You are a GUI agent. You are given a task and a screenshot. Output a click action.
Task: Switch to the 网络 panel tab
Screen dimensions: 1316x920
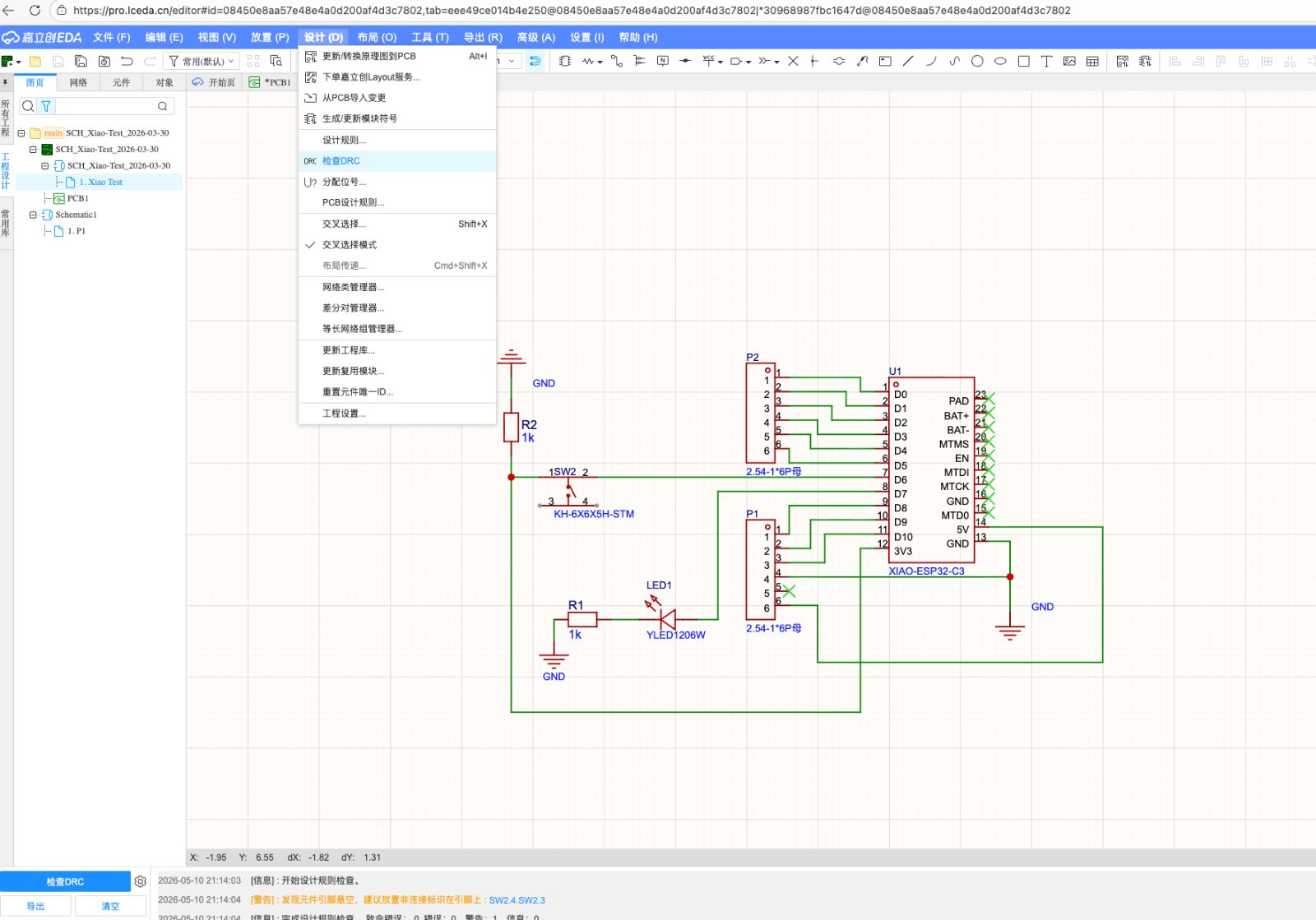coord(78,82)
